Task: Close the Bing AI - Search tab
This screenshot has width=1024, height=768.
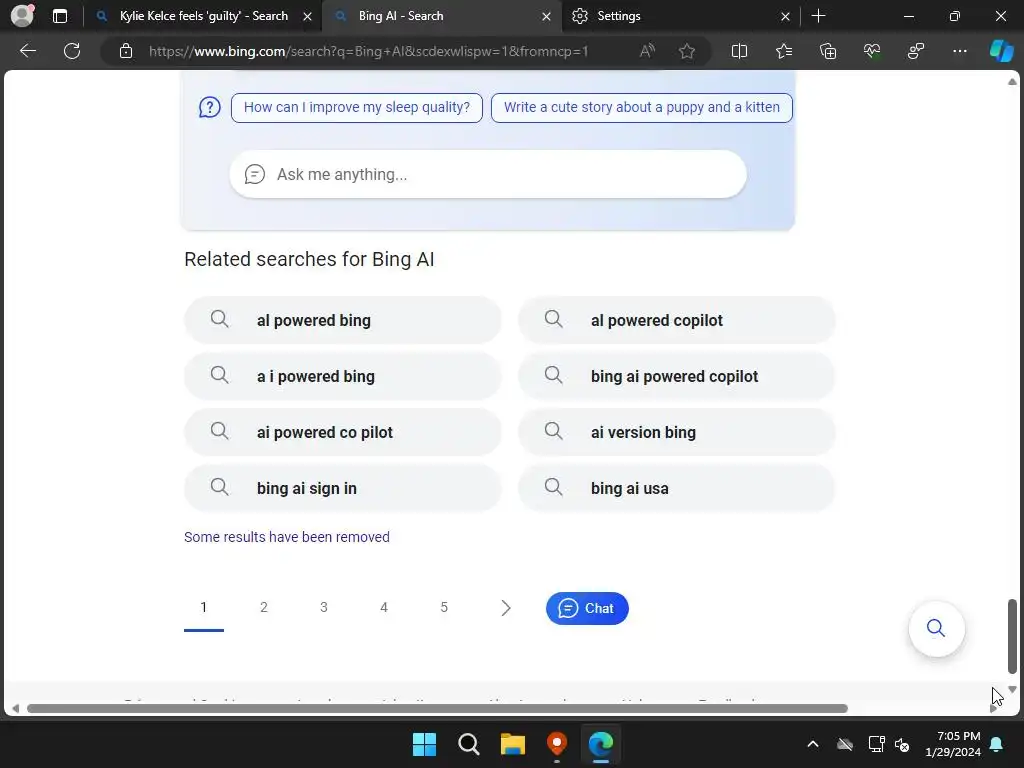Action: [x=547, y=16]
